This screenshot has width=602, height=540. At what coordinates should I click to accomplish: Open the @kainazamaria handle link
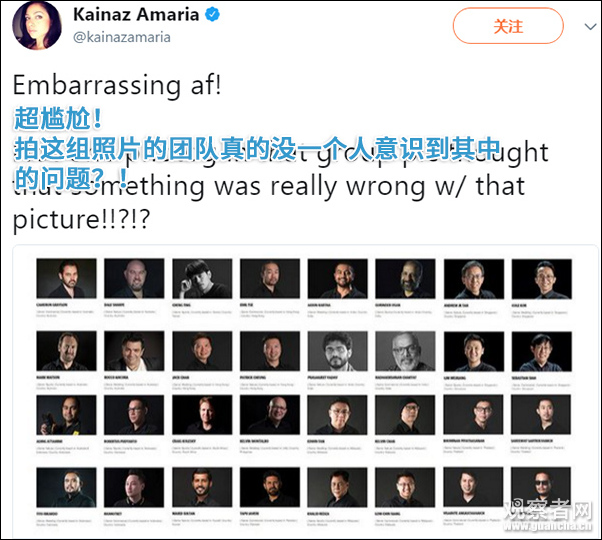122,37
